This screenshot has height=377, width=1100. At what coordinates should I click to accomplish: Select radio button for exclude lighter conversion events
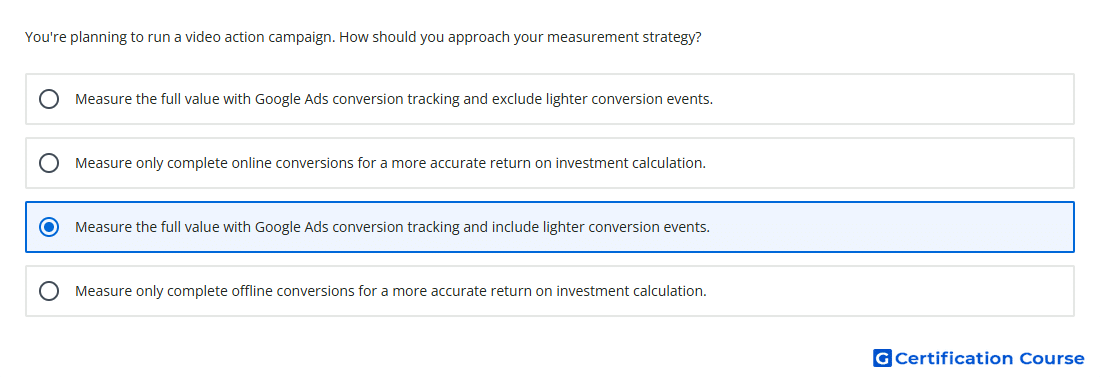[x=49, y=99]
